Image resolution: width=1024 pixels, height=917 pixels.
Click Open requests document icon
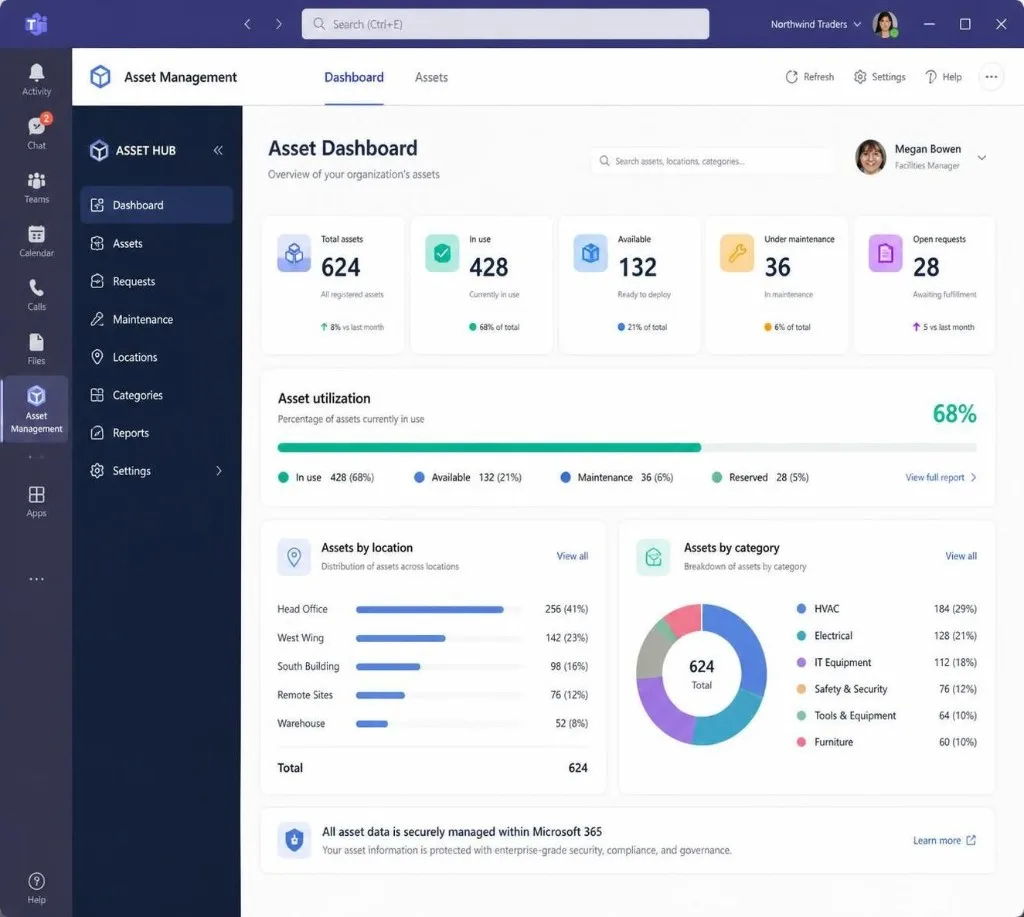pyautogui.click(x=886, y=253)
